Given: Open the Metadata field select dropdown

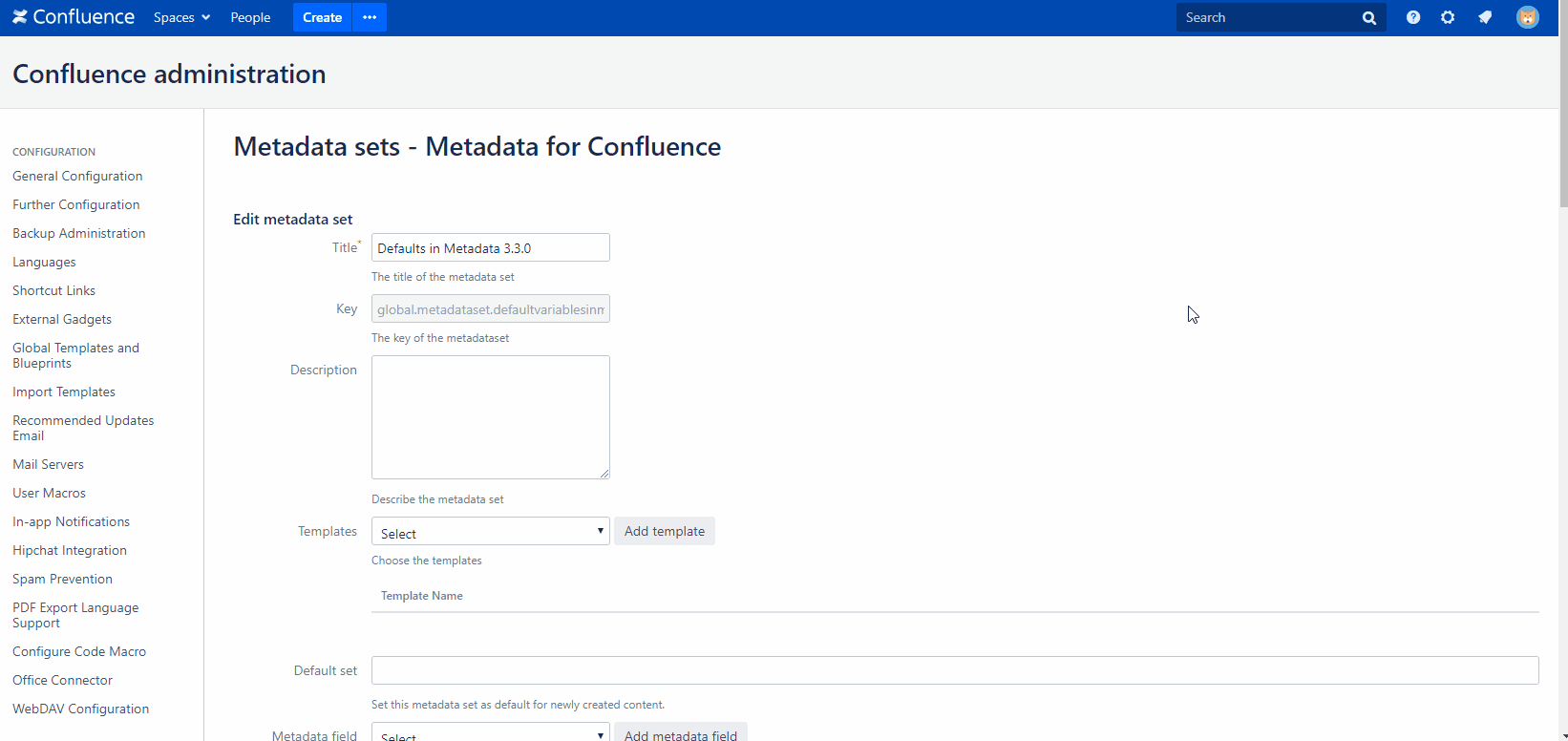Looking at the screenshot, I should point(490,733).
